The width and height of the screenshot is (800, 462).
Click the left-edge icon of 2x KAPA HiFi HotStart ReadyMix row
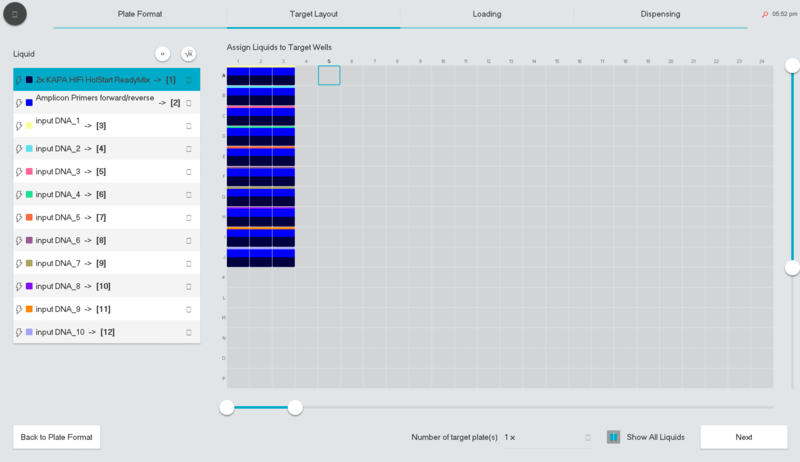pyautogui.click(x=19, y=80)
